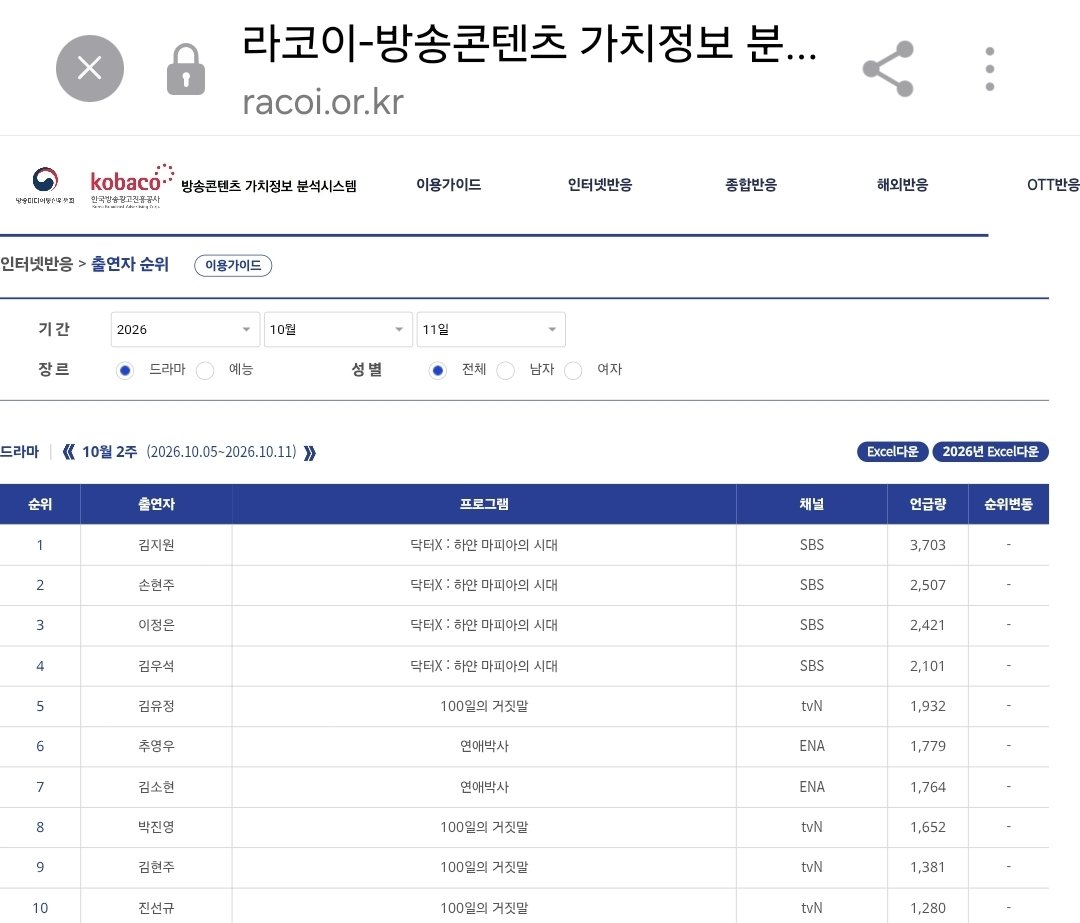Screen dimensions: 1080x923
Task: Click performer name 박진영
Action: (x=156, y=827)
